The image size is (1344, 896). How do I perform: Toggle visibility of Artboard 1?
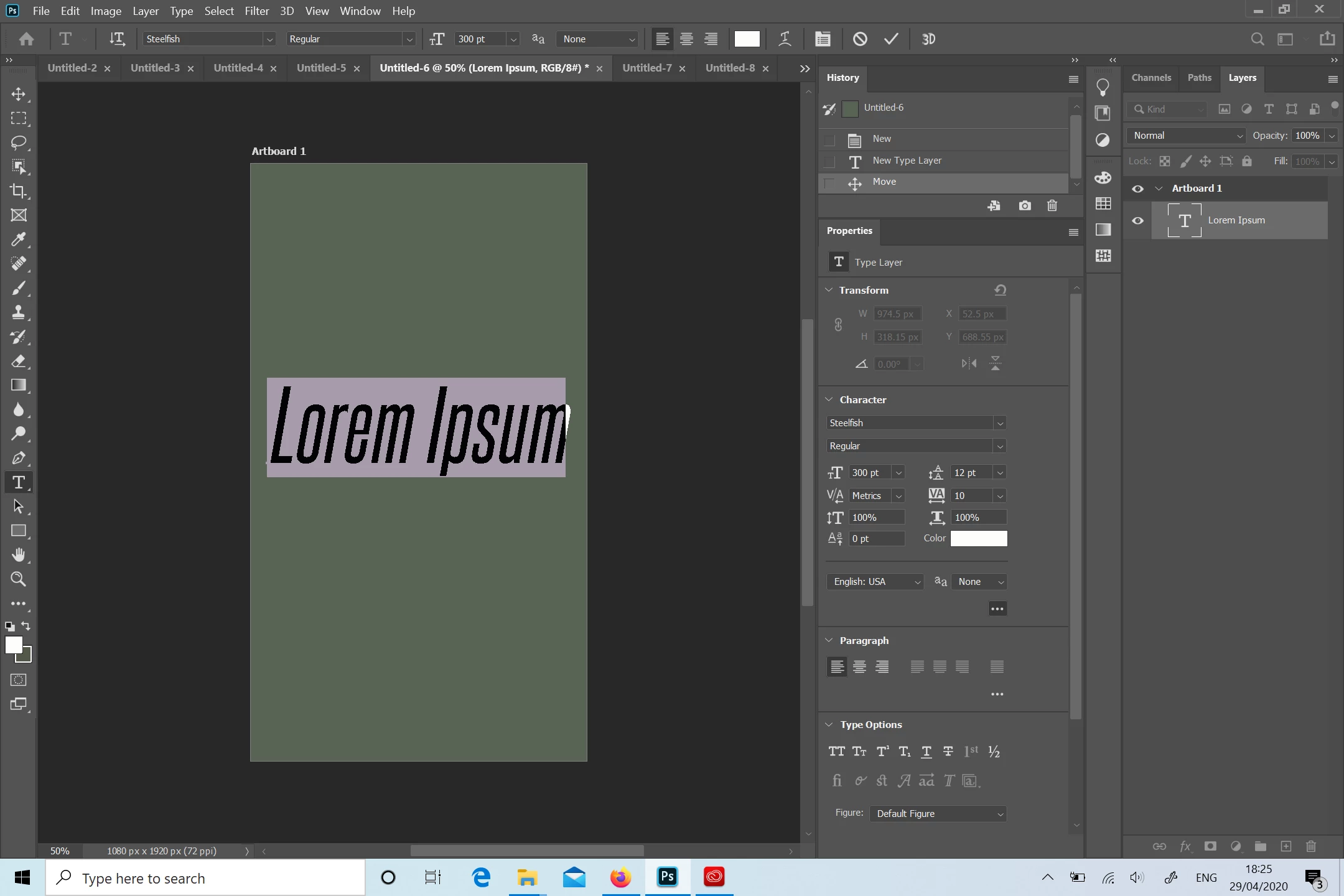tap(1137, 189)
